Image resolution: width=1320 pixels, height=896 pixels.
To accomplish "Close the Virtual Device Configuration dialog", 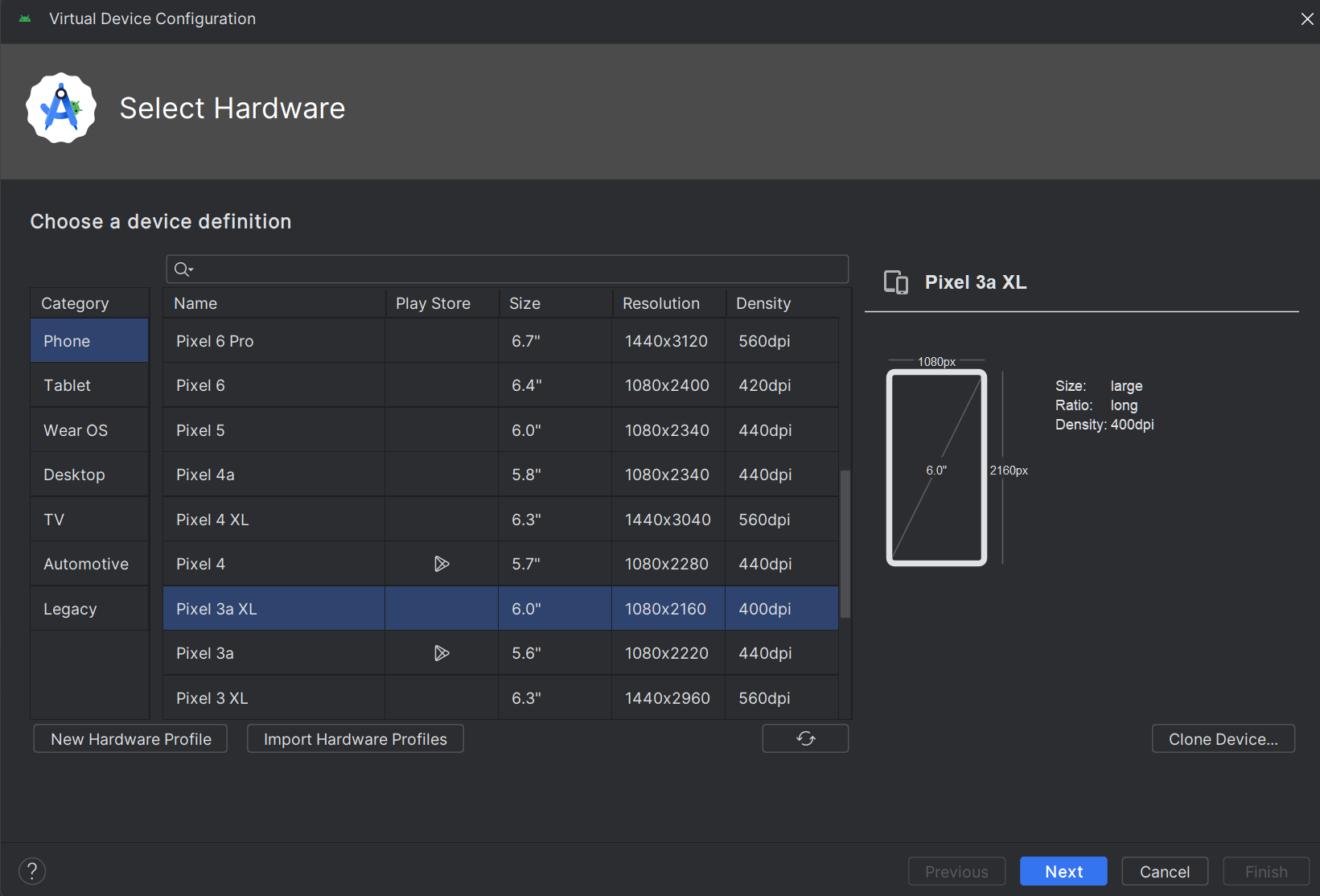I will [1307, 18].
